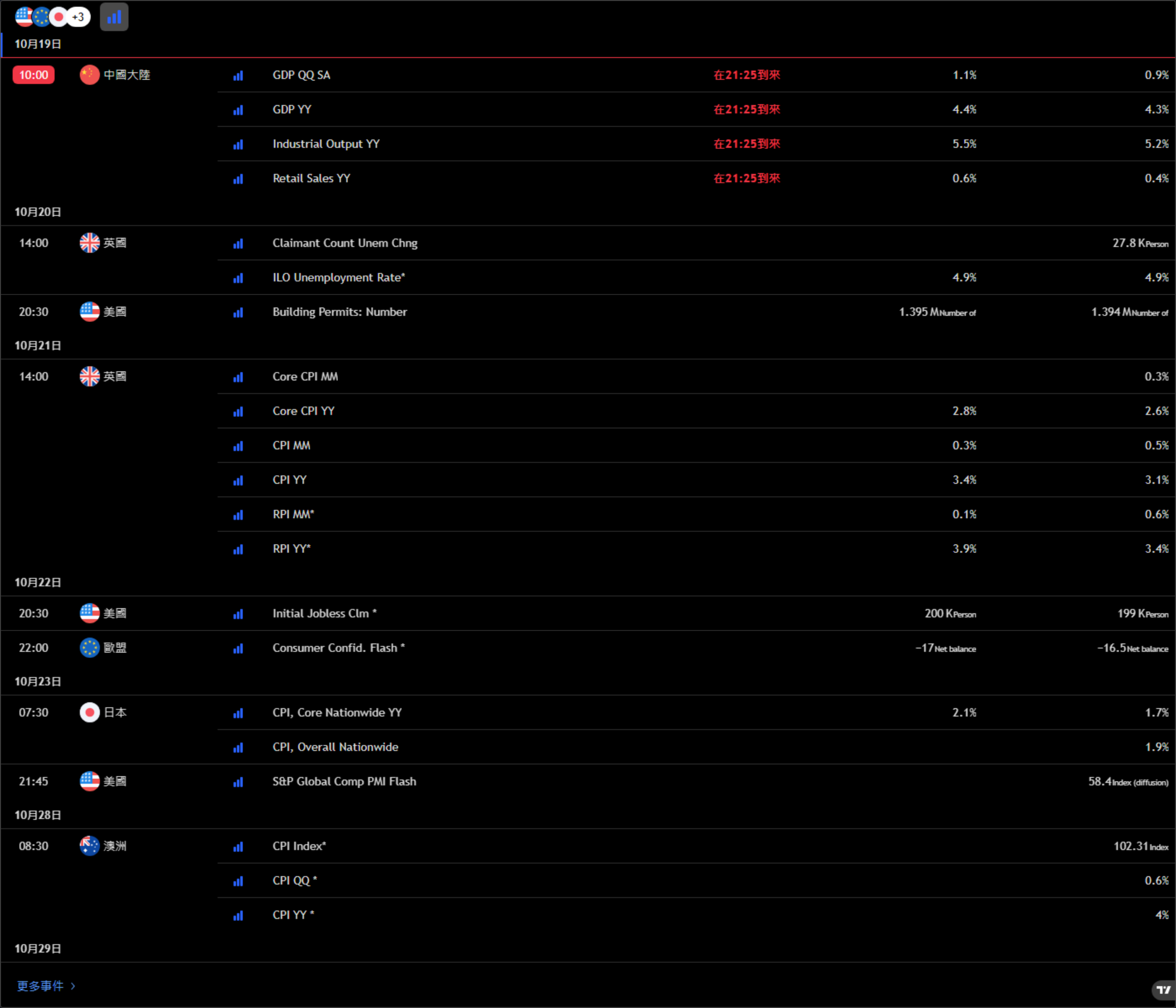Click importance icon for Initial Jobless Clm

[239, 614]
